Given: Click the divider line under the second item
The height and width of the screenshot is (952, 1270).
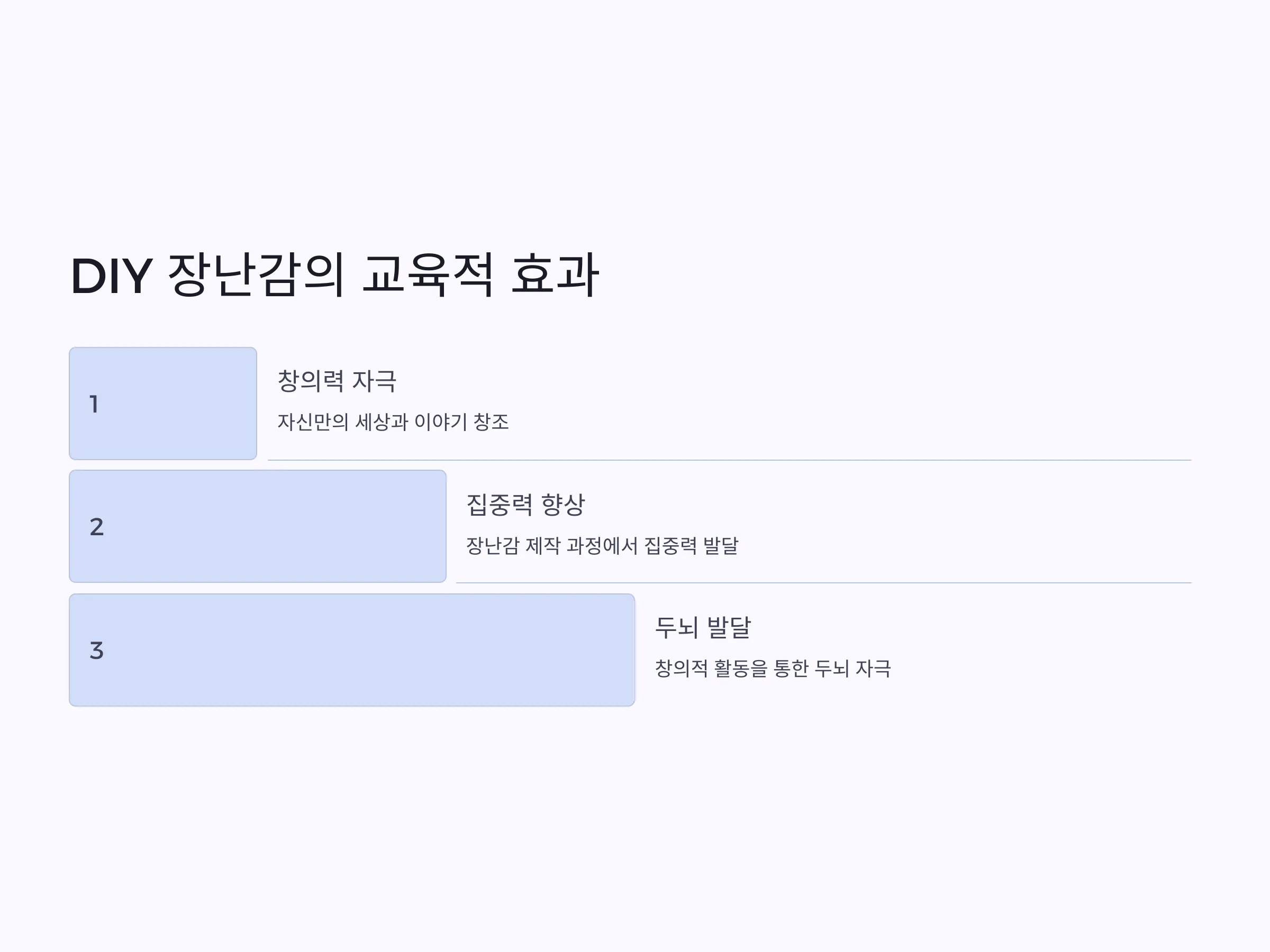Looking at the screenshot, I should click(824, 583).
